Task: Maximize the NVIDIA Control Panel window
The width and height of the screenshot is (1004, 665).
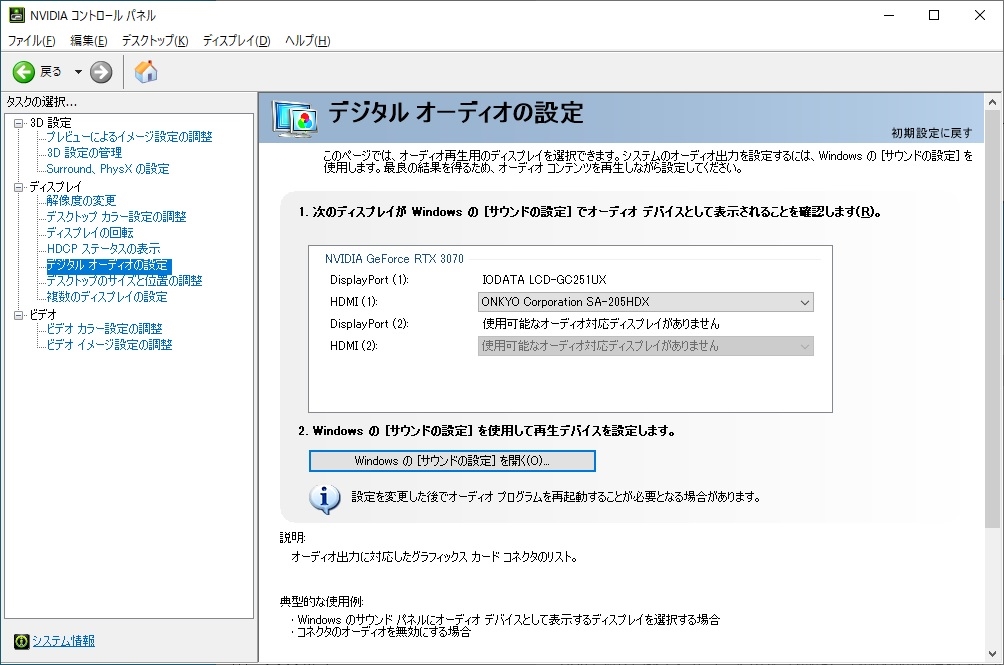Action: (x=934, y=15)
